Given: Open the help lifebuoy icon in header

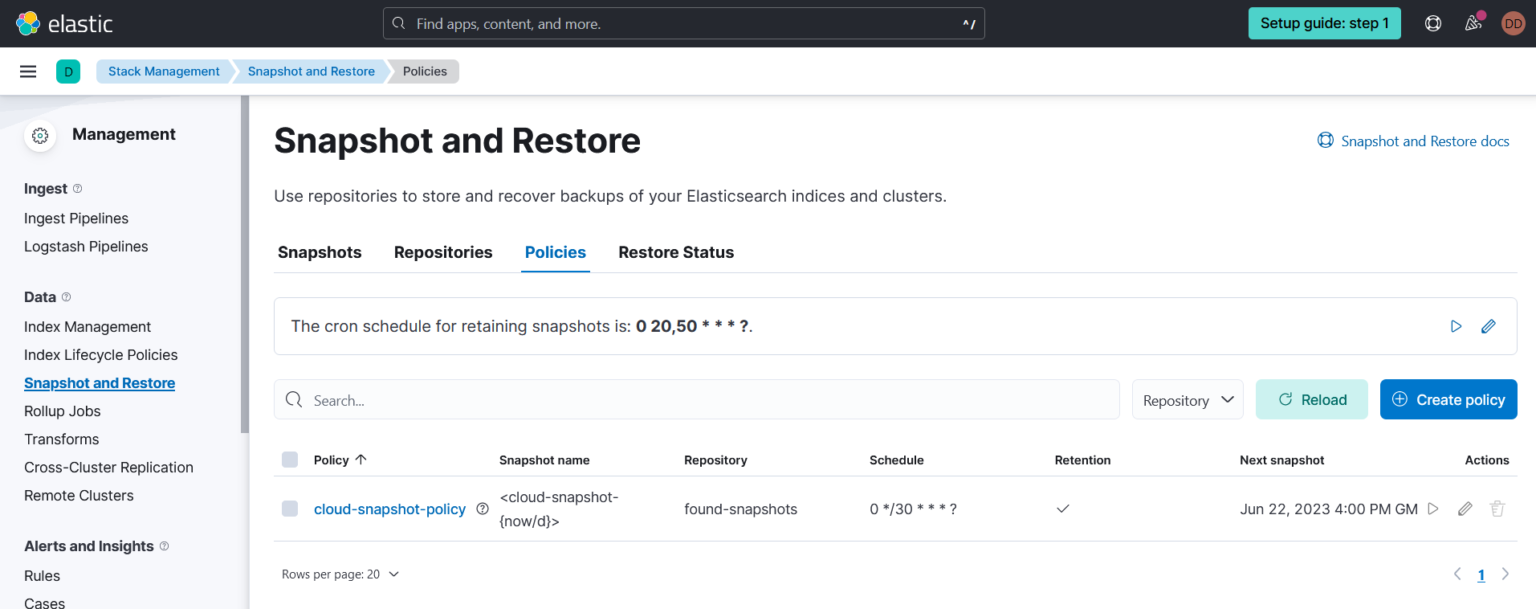Looking at the screenshot, I should pyautogui.click(x=1433, y=23).
